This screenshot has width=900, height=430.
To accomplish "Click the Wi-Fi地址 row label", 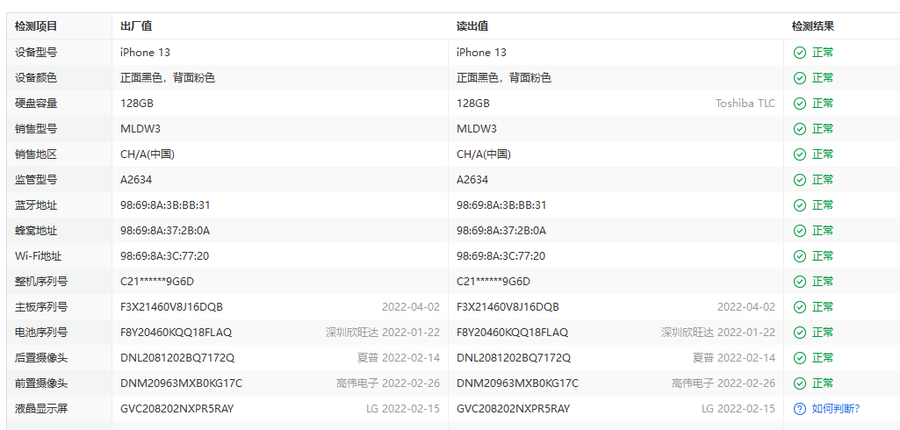I will 38,256.
